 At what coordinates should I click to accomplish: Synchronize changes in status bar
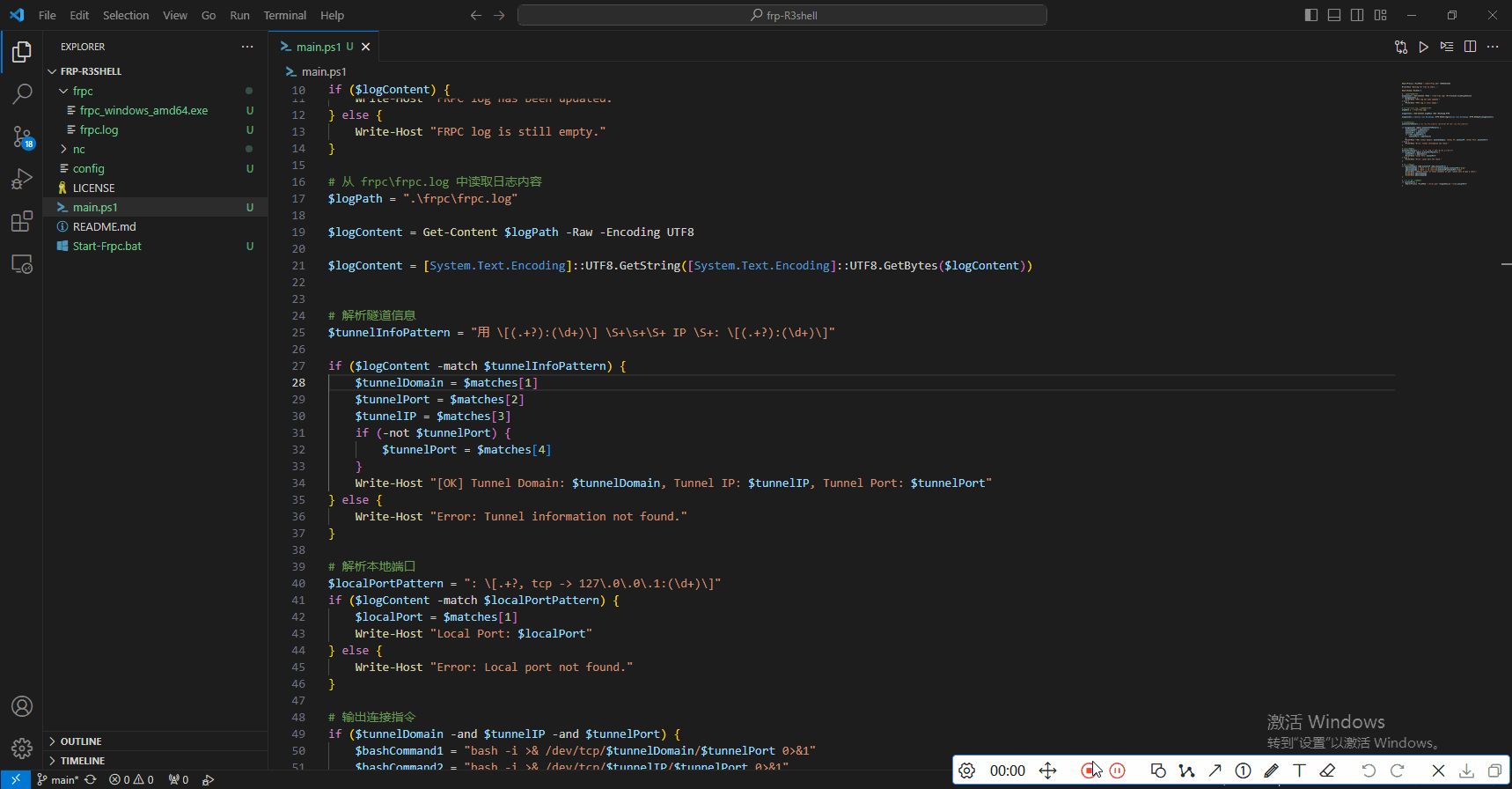[x=90, y=779]
